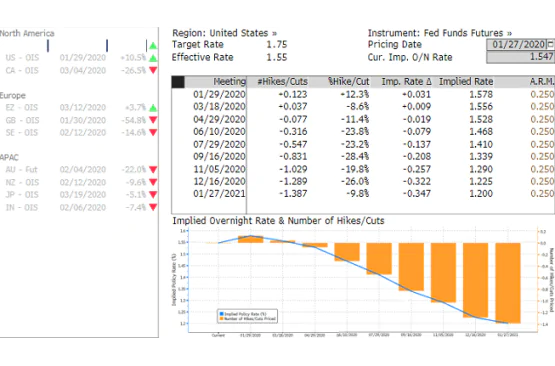Sort by the #Hikes/Cuts column header
This screenshot has width=555, height=366.
click(282, 82)
